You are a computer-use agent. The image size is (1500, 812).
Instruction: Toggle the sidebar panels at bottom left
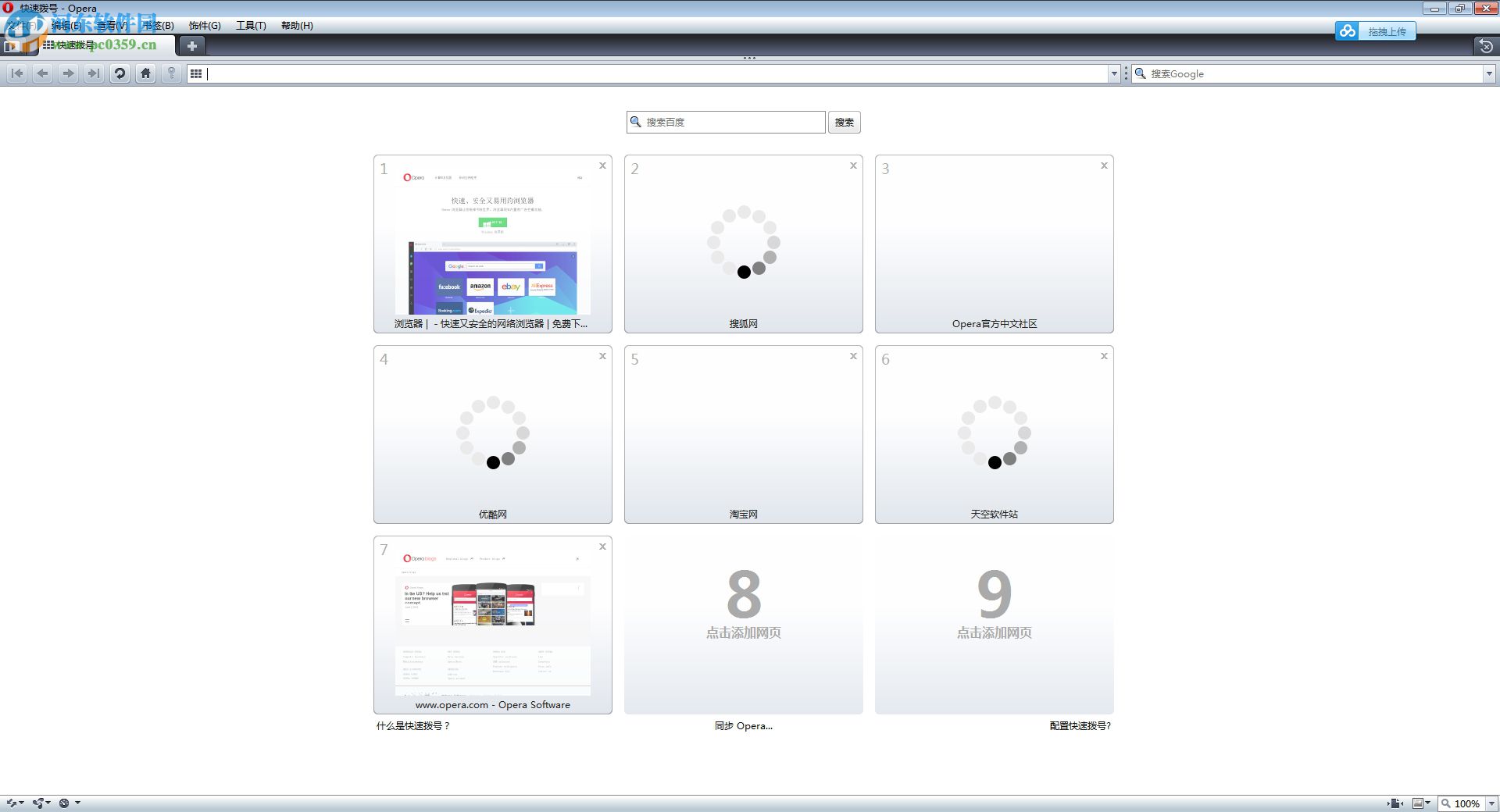coord(12,803)
